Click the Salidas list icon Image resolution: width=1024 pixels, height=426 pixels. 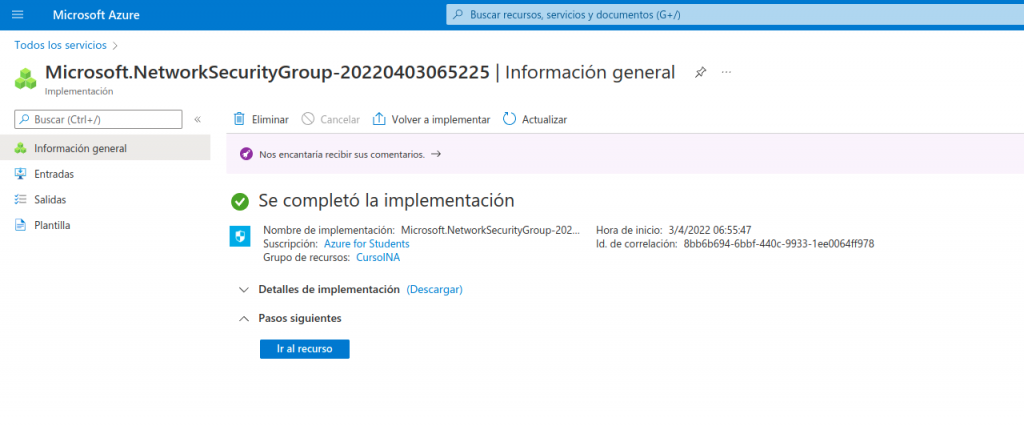click(20, 200)
